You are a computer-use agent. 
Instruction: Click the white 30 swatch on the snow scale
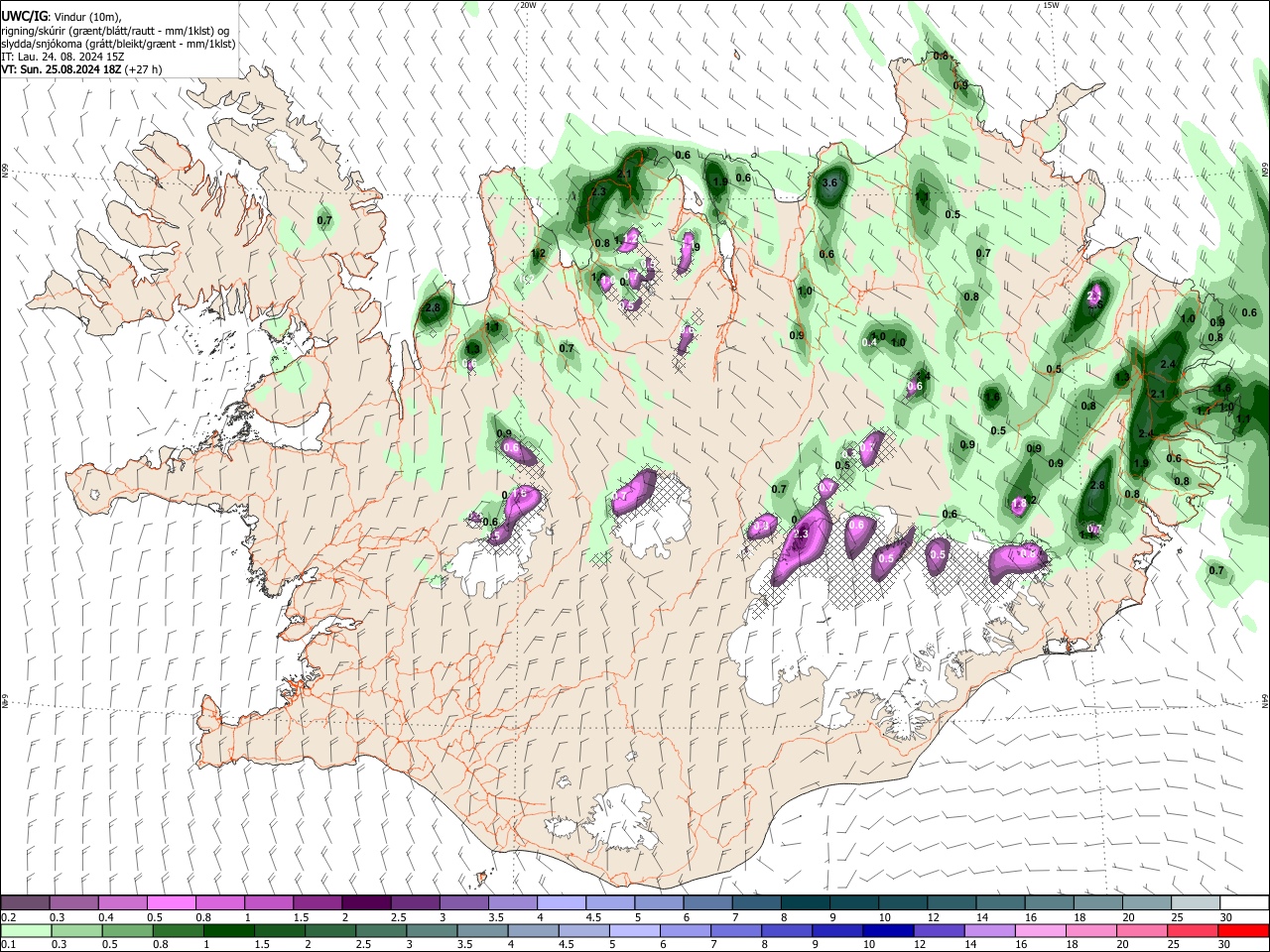tap(1245, 903)
